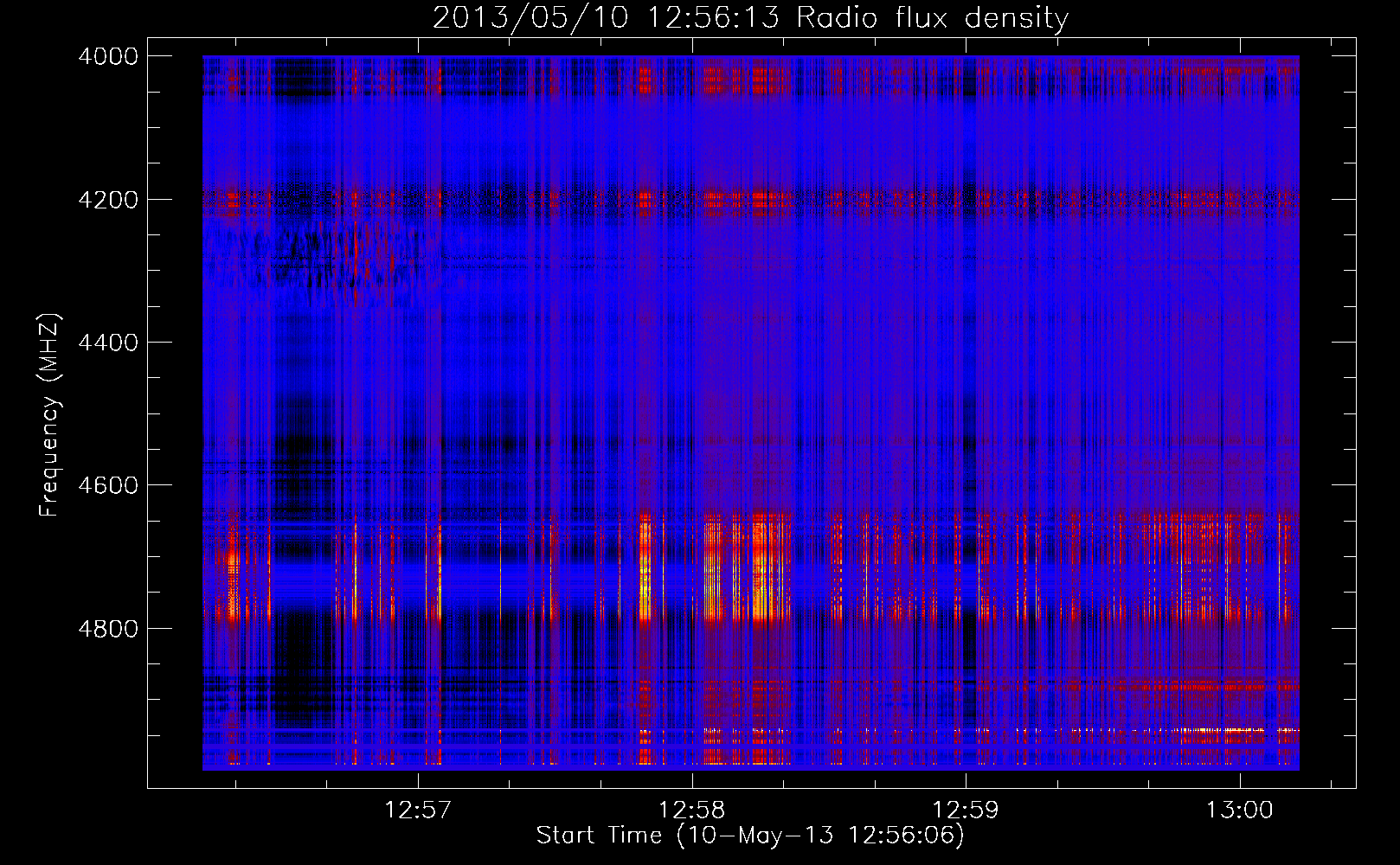The image size is (1400, 865).
Task: Click the 4200 frequency tick label
Action: coord(108,200)
